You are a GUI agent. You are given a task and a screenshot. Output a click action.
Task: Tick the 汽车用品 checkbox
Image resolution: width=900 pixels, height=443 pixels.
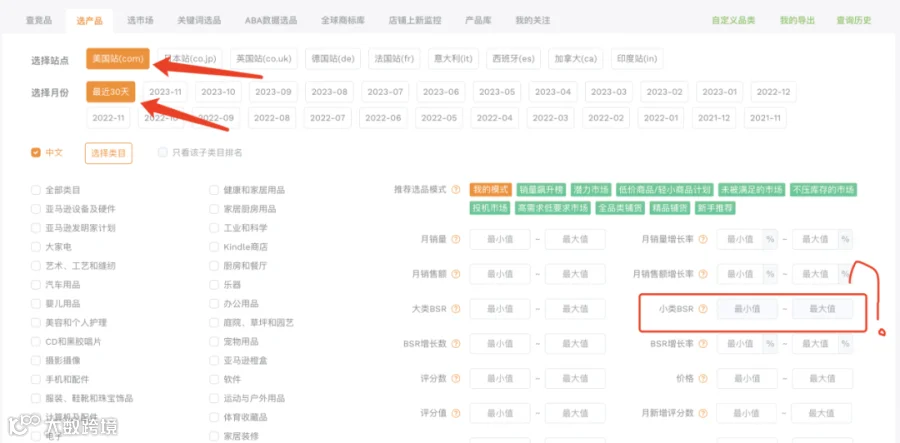point(36,285)
